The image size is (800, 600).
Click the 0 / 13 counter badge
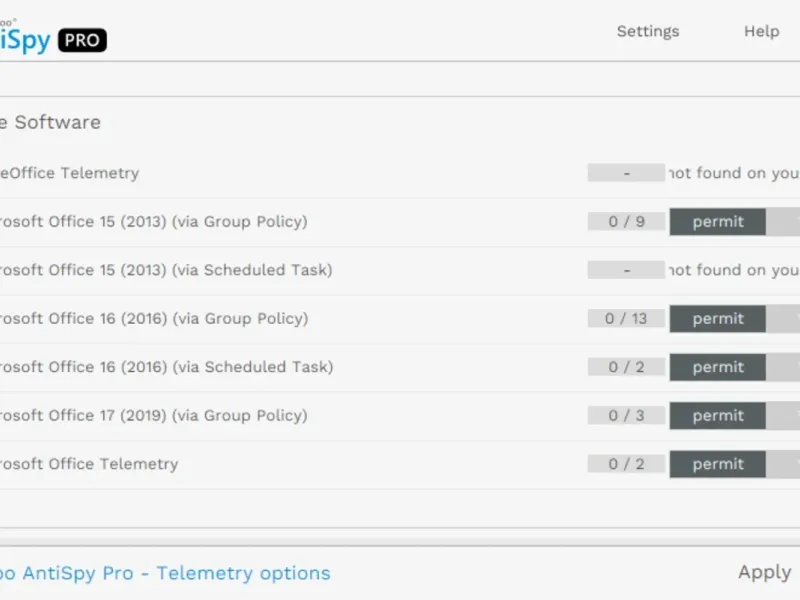click(626, 319)
